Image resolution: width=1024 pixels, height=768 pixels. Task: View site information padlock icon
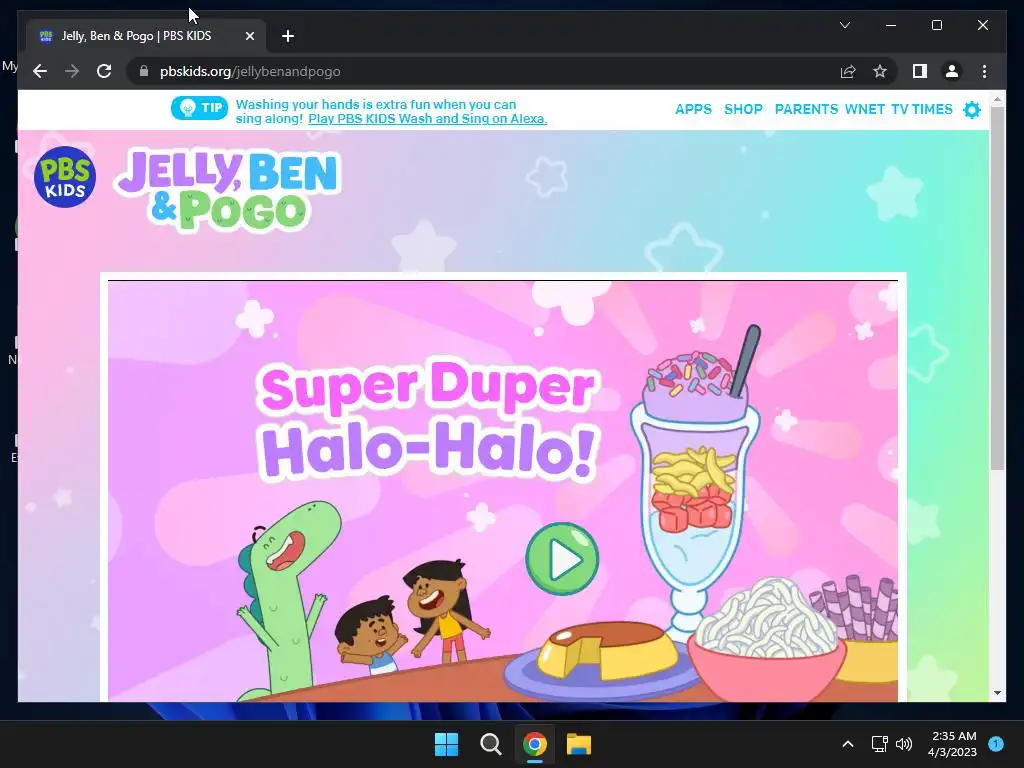(x=144, y=71)
